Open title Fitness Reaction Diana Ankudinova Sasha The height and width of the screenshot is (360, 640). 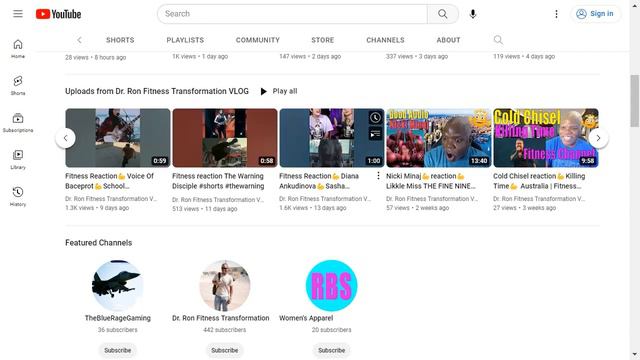pyautogui.click(x=319, y=181)
